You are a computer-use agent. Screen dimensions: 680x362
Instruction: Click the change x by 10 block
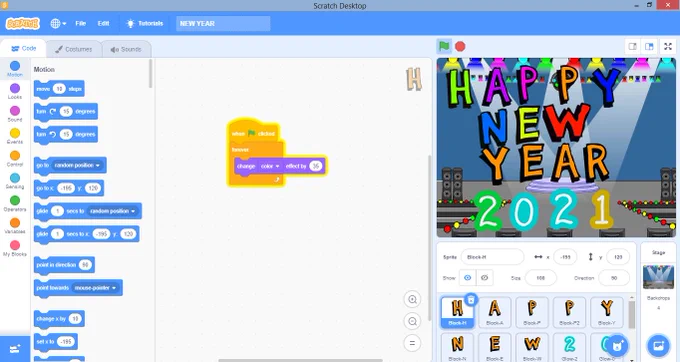(59, 319)
